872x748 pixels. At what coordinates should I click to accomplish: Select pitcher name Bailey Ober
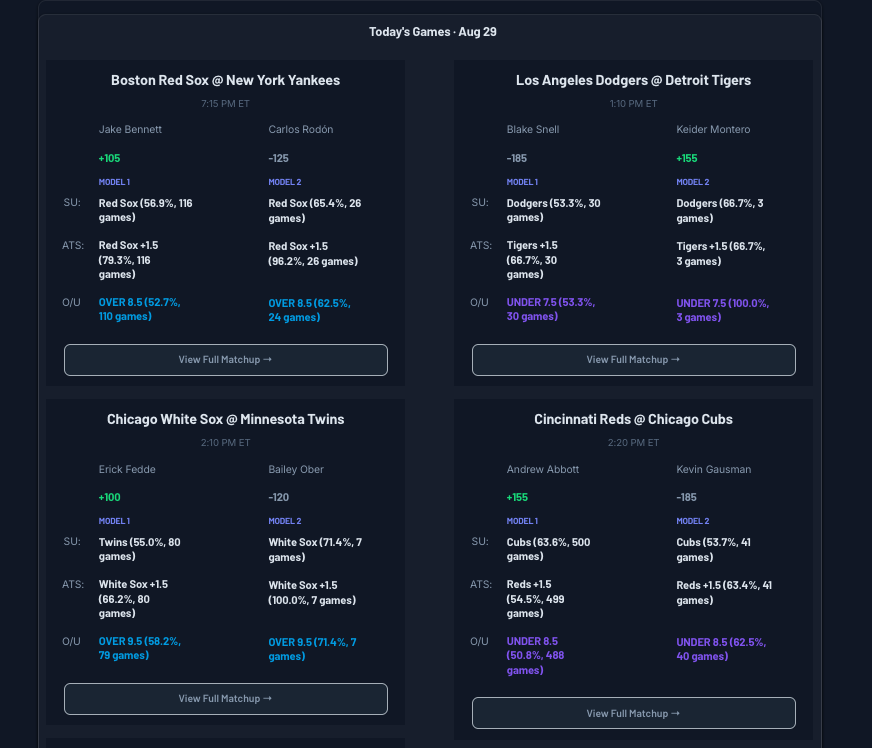click(296, 469)
